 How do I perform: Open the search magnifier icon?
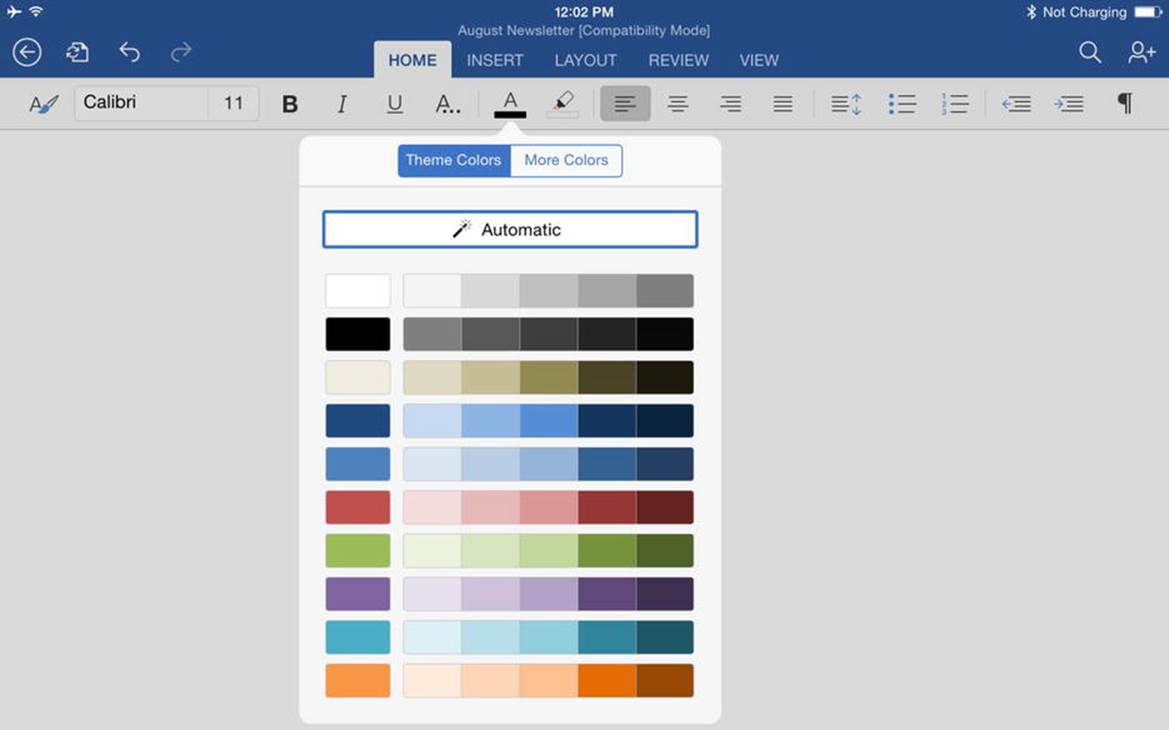click(1090, 52)
